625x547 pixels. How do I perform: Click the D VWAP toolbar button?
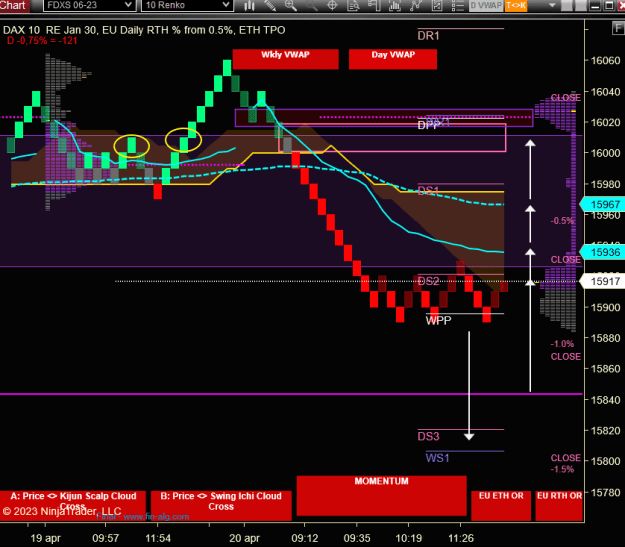click(486, 5)
